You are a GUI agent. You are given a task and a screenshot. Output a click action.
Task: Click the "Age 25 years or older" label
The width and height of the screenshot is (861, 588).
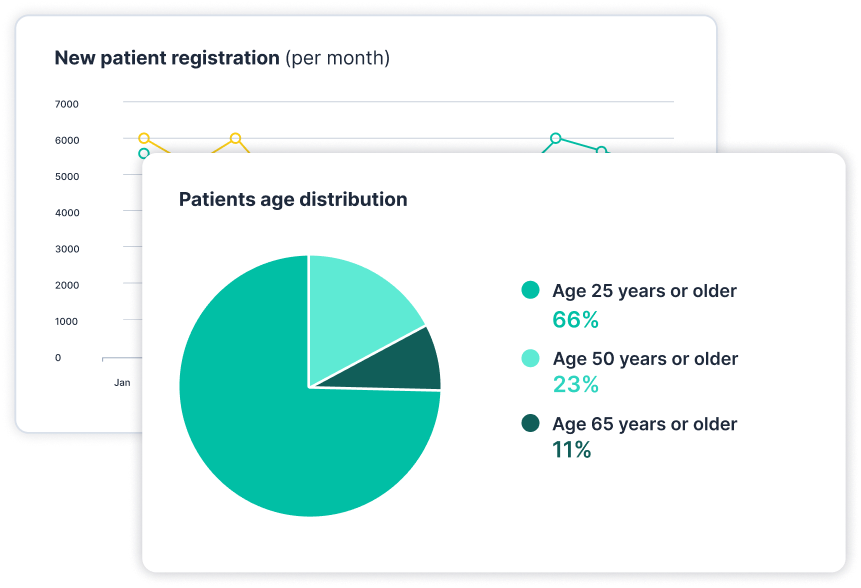[644, 291]
